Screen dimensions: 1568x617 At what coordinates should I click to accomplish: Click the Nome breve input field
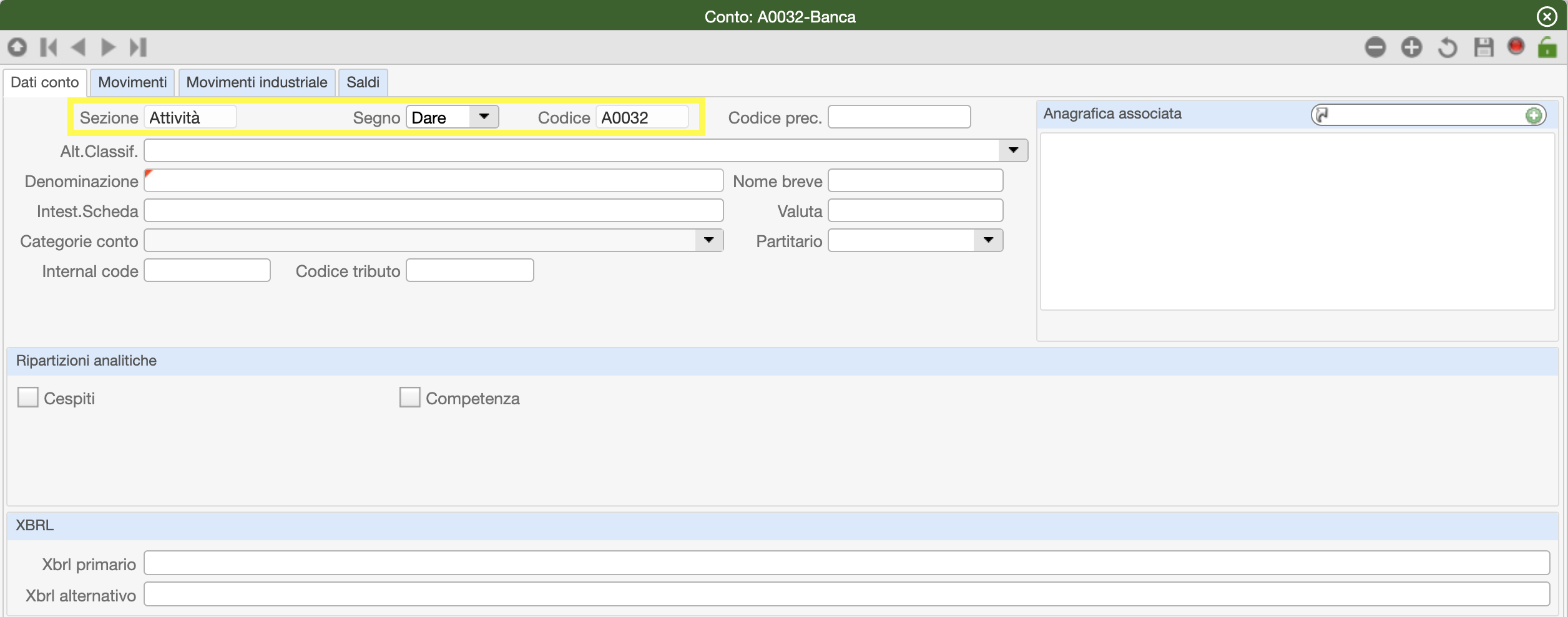pyautogui.click(x=916, y=181)
